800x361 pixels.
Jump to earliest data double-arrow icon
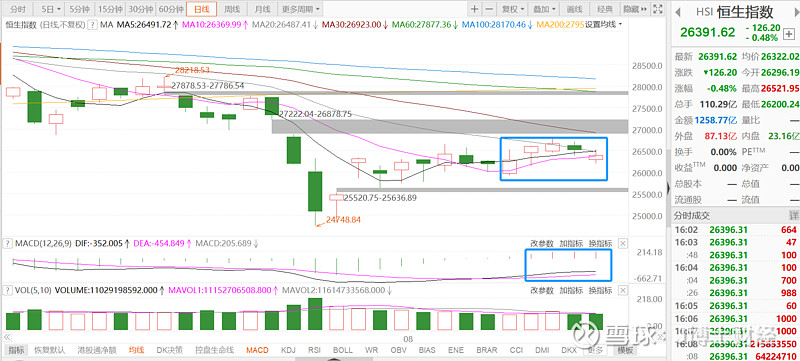[x=7, y=337]
